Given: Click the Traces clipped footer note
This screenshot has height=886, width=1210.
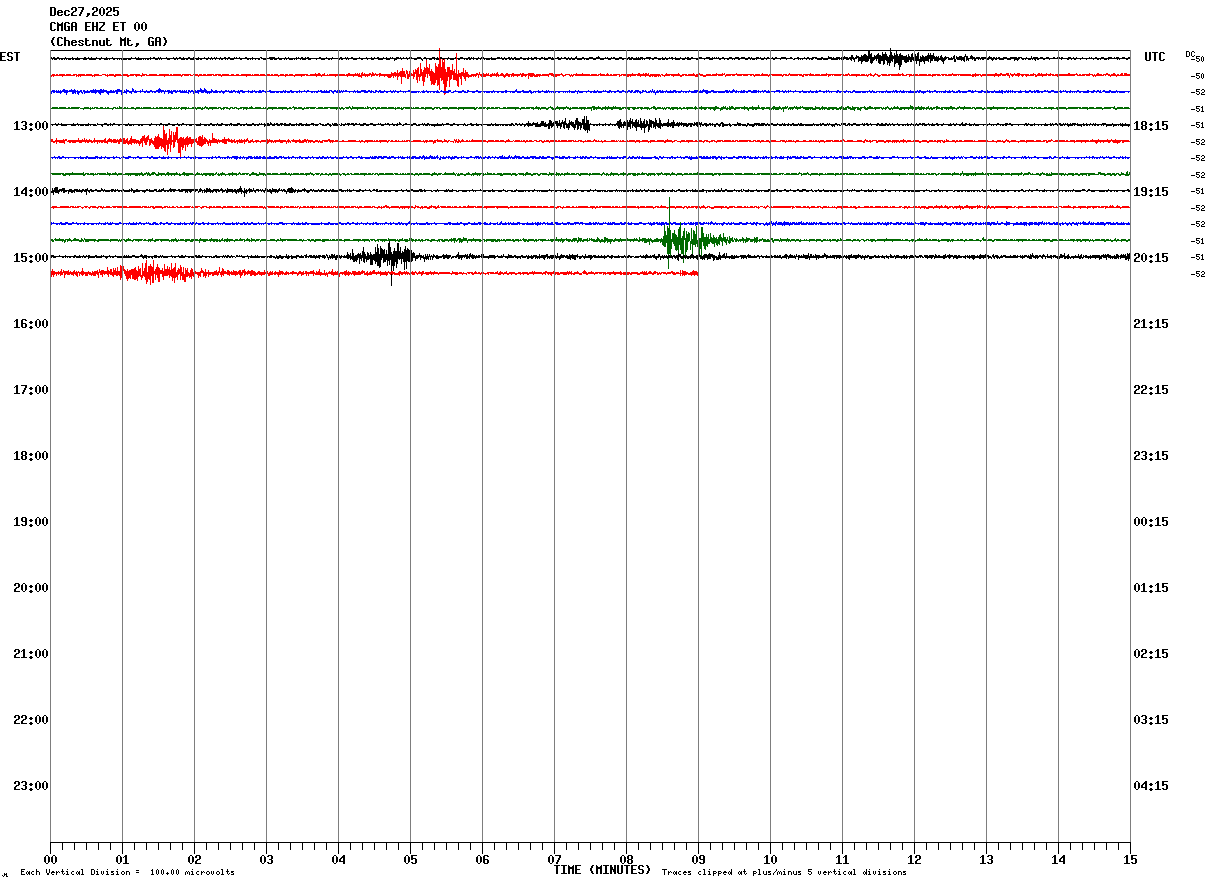Looking at the screenshot, I should [x=784, y=873].
